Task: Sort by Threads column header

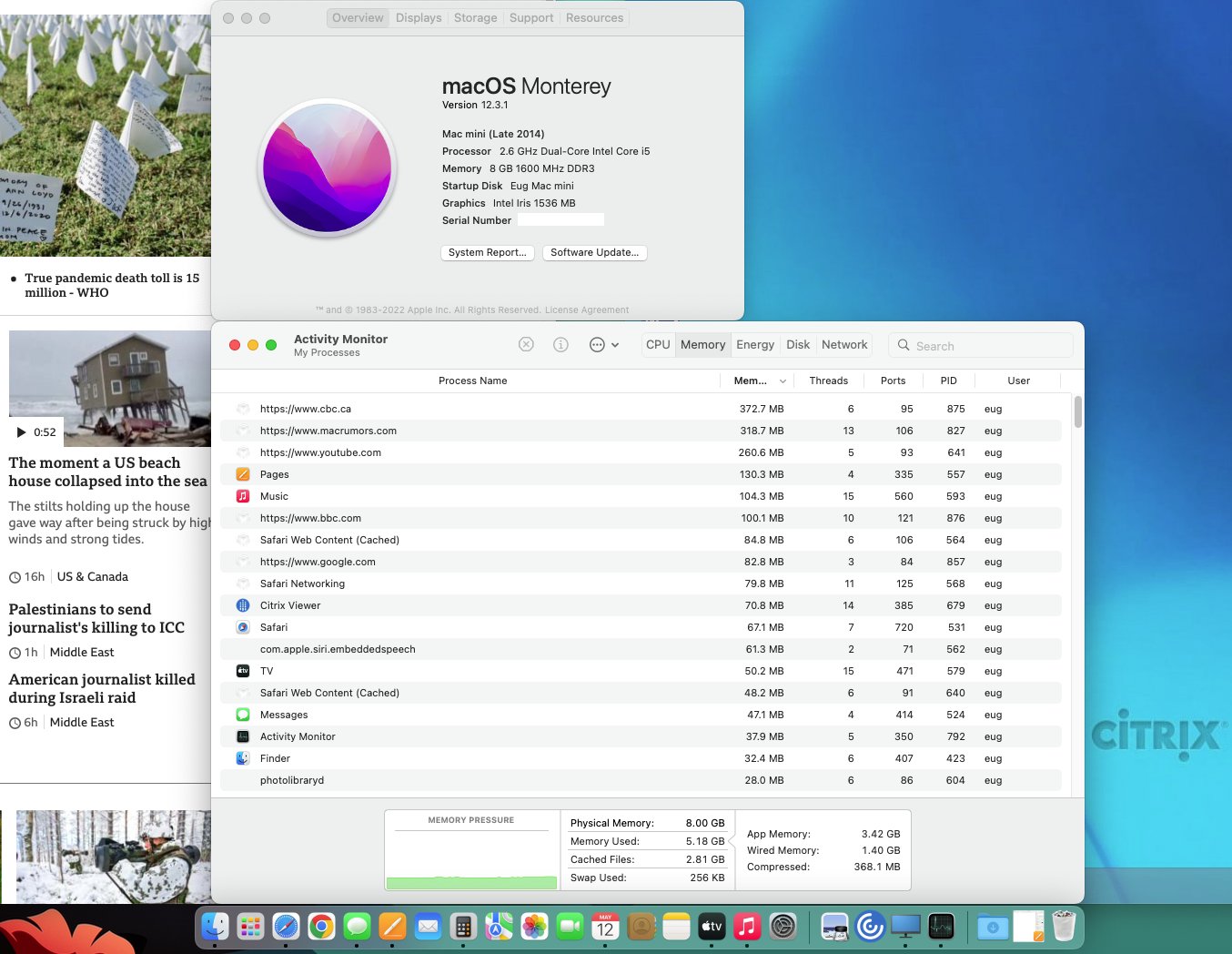Action: [828, 381]
